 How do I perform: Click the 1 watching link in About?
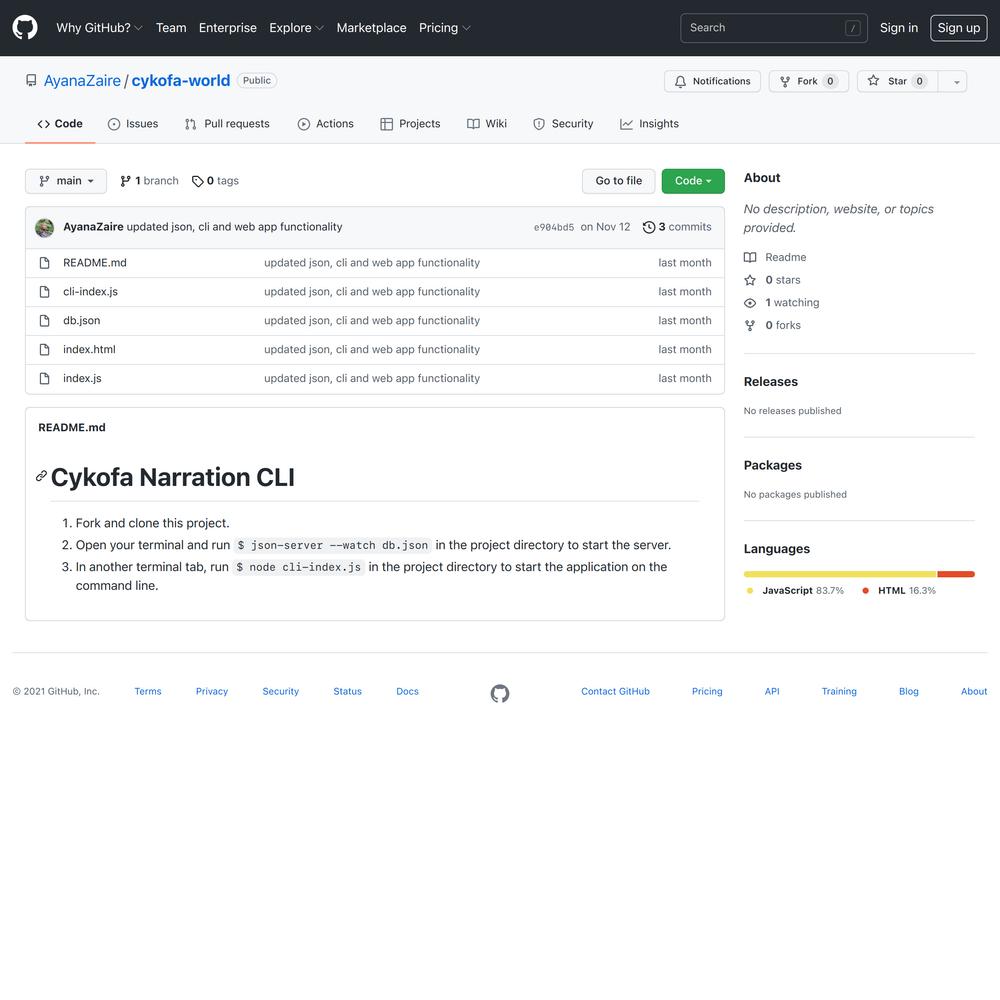click(x=782, y=303)
